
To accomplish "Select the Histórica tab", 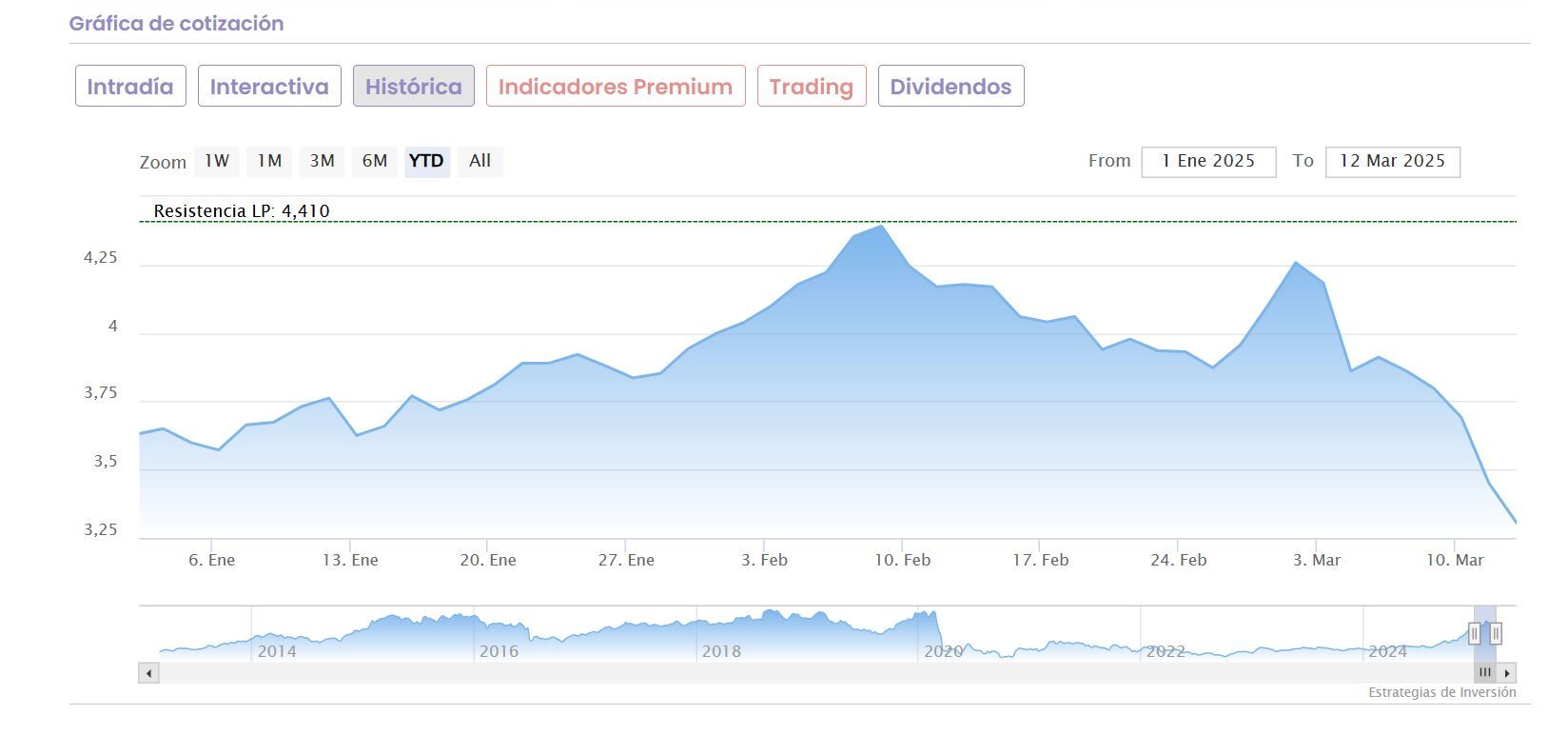I will [x=414, y=87].
